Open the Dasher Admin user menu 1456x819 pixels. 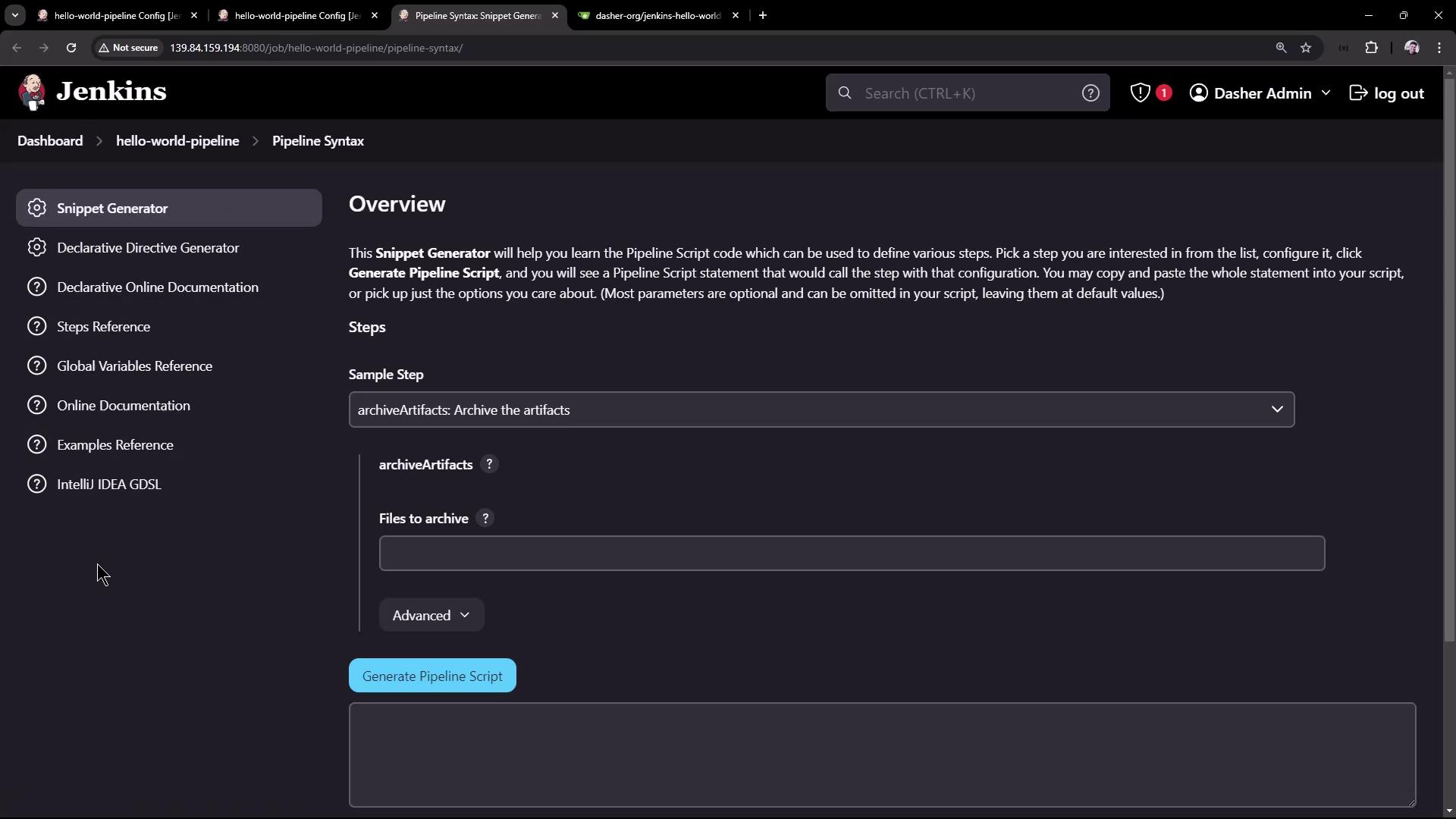tap(1260, 93)
